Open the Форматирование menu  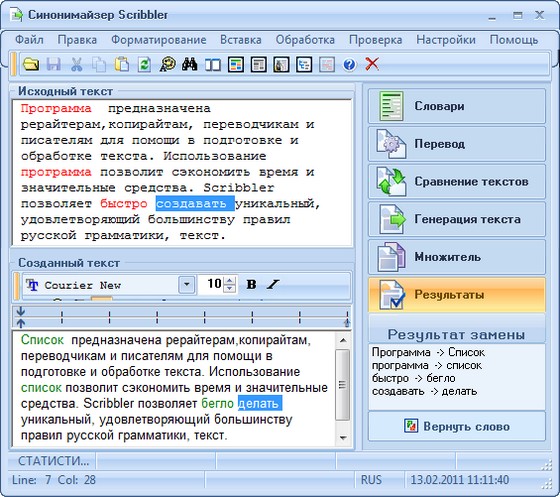point(159,40)
